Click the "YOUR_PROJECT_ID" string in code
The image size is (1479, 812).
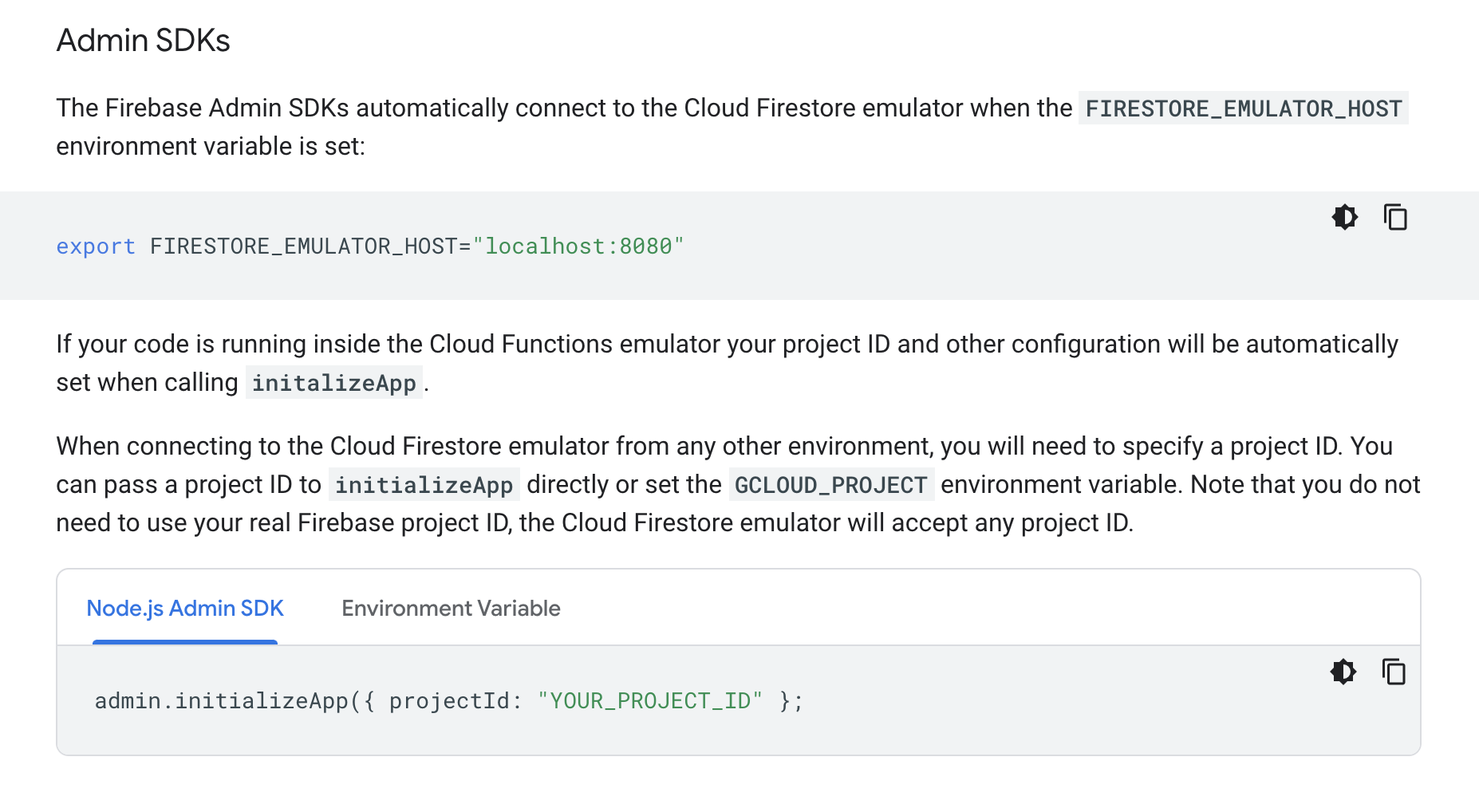(x=650, y=701)
